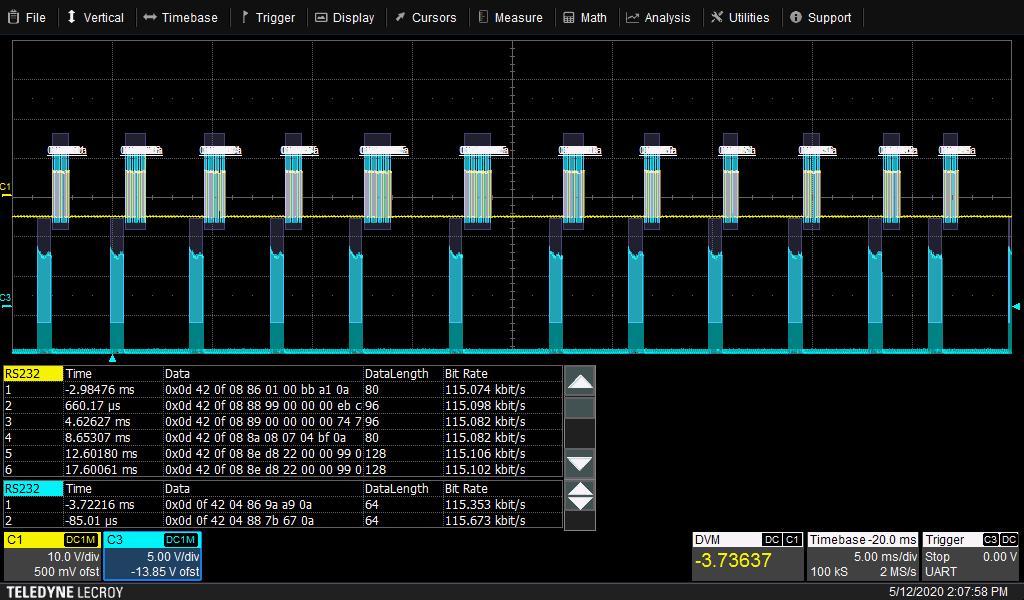Open the Display menu
The width and height of the screenshot is (1024, 600).
click(345, 17)
